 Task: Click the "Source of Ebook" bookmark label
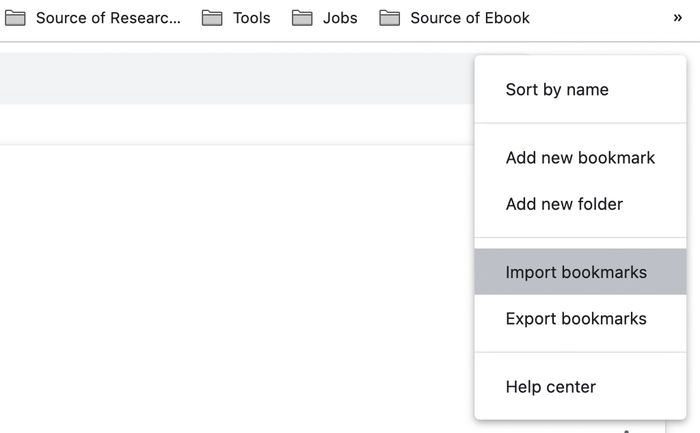(470, 18)
